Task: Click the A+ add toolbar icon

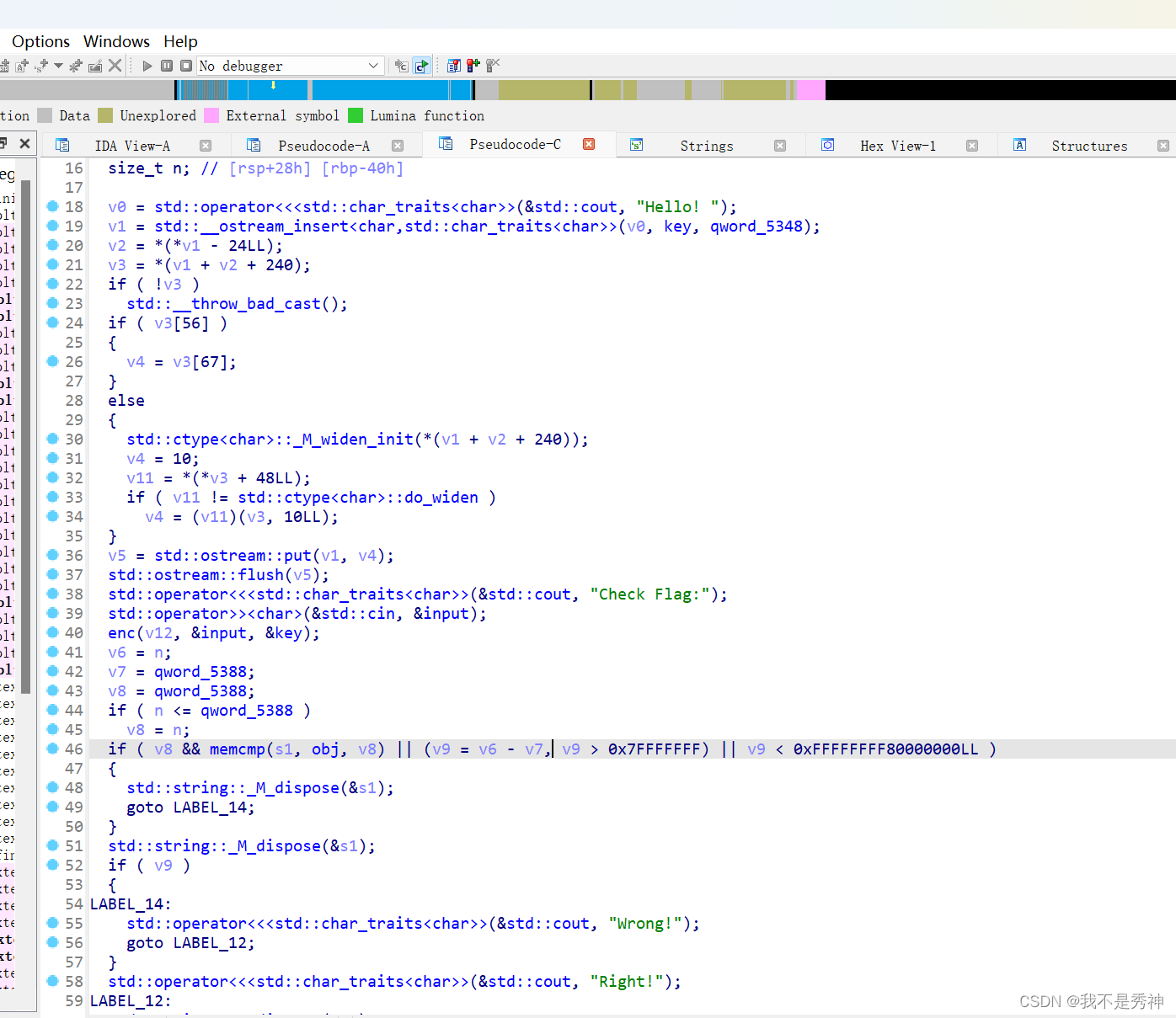Action: tap(22, 65)
